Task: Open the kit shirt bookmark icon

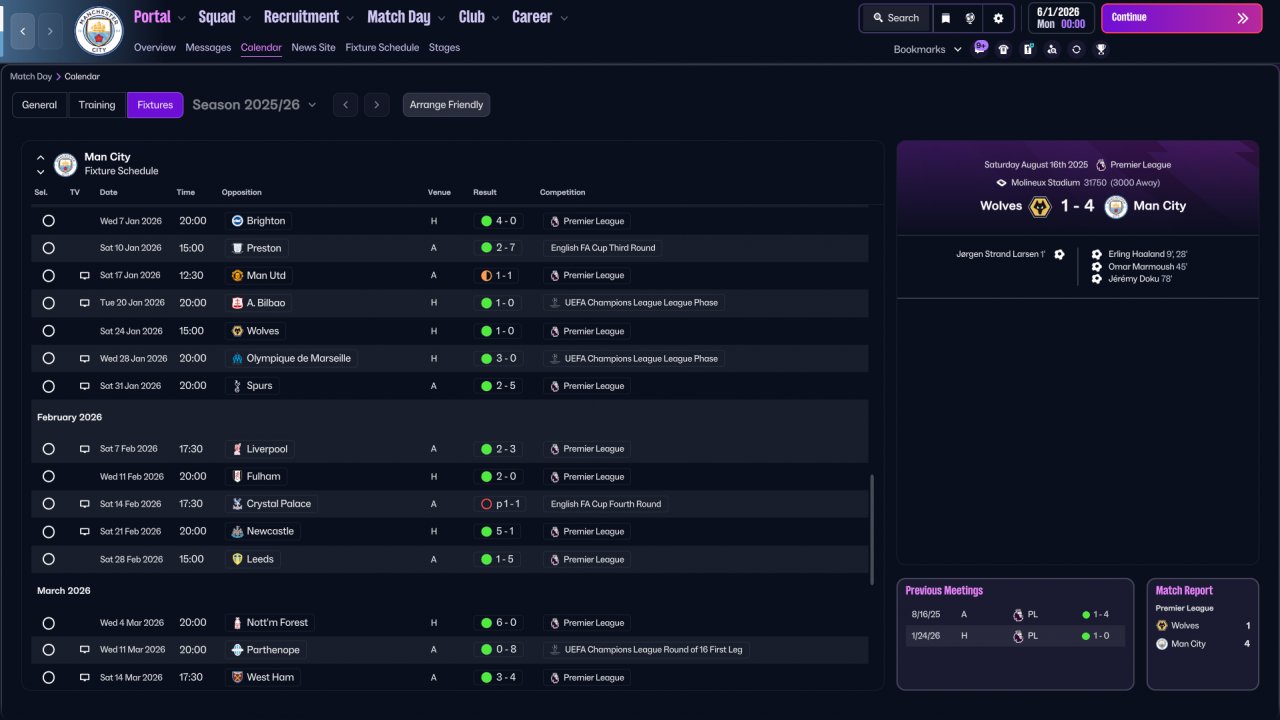Action: [1004, 49]
